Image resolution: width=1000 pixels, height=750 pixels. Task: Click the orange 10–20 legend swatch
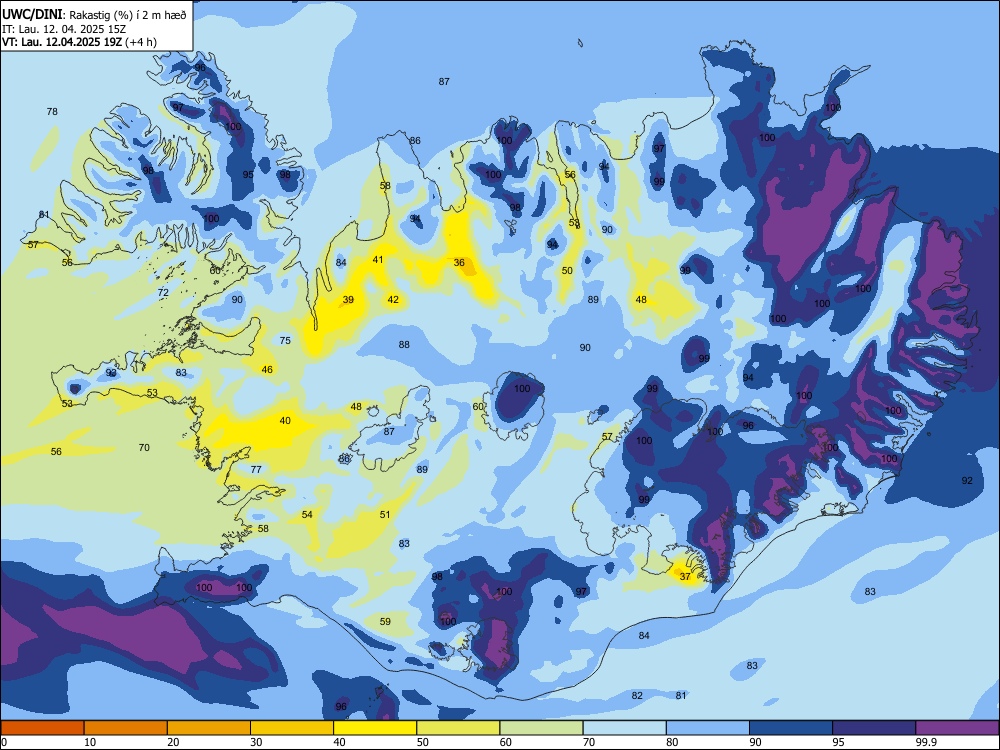click(126, 728)
